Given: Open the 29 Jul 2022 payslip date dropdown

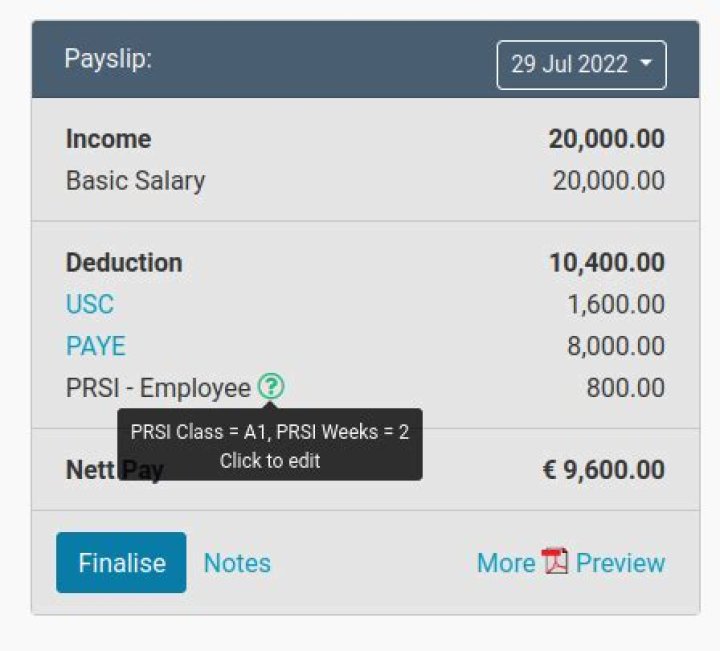Looking at the screenshot, I should [x=581, y=65].
